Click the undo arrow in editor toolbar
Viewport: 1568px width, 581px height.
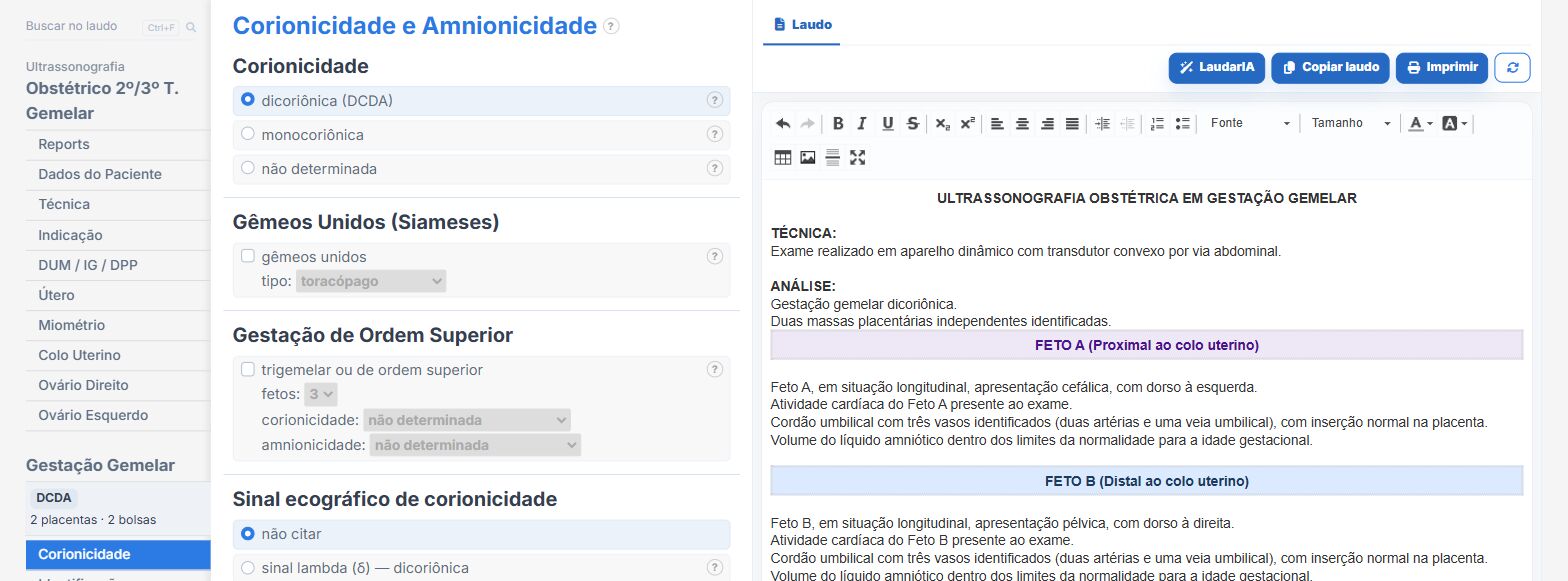coord(783,123)
